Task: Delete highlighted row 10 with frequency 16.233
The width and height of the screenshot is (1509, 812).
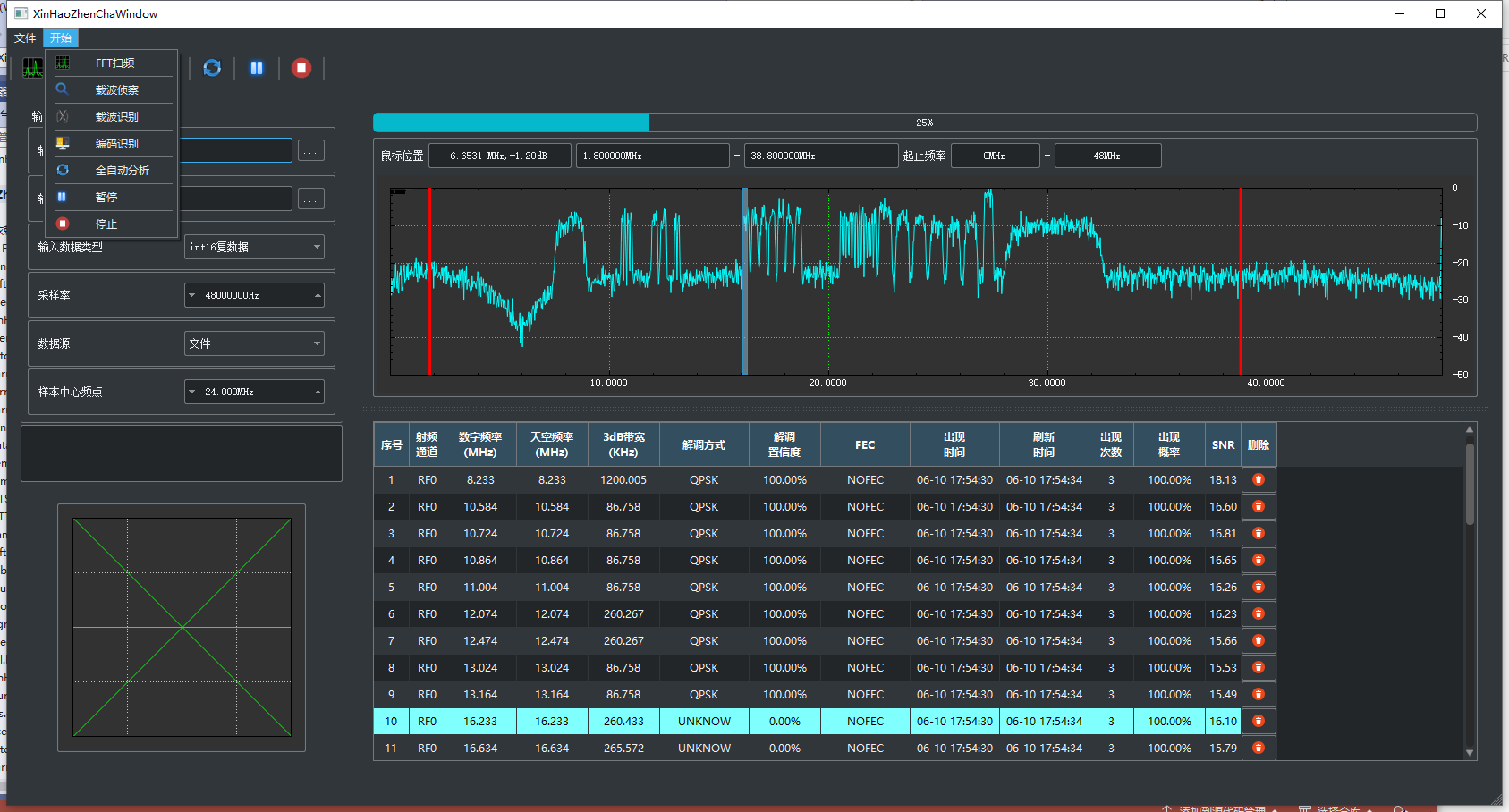Action: pos(1259,722)
